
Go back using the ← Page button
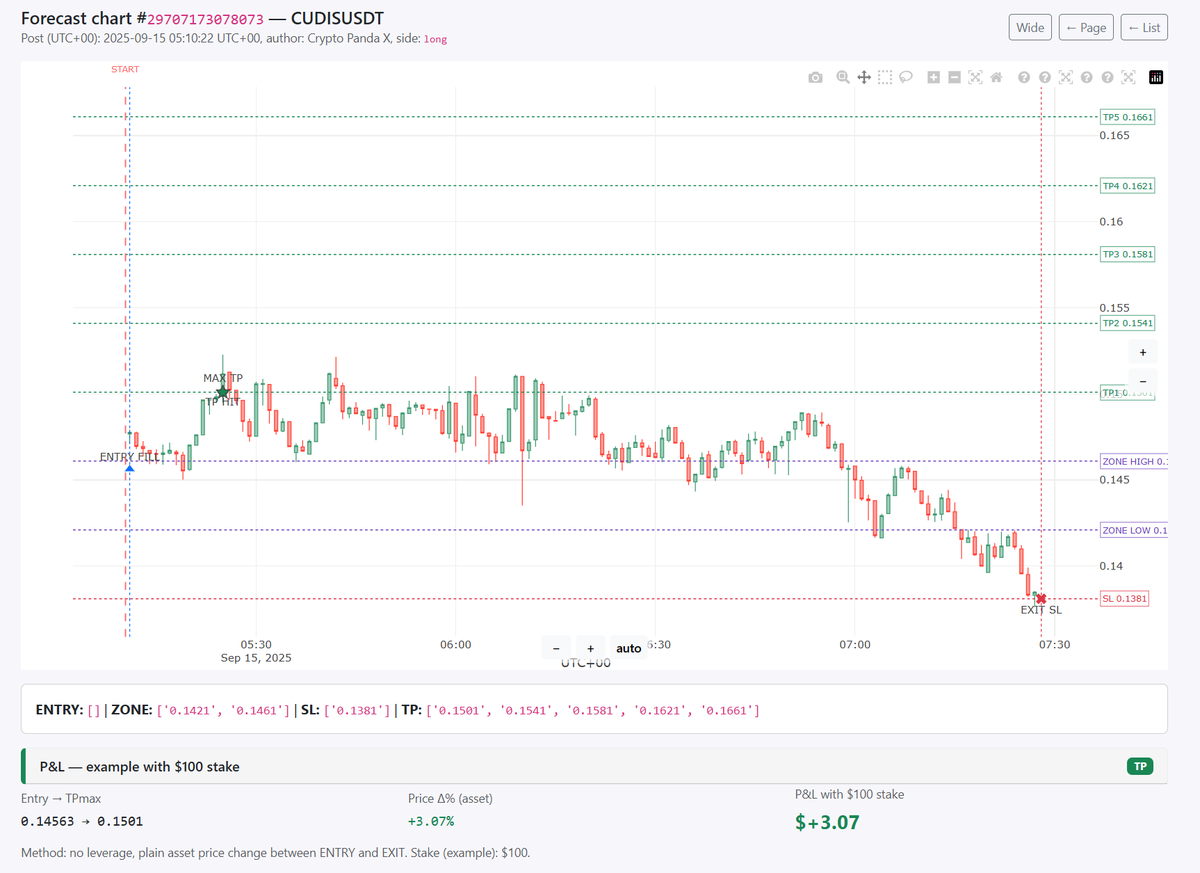pyautogui.click(x=1086, y=27)
